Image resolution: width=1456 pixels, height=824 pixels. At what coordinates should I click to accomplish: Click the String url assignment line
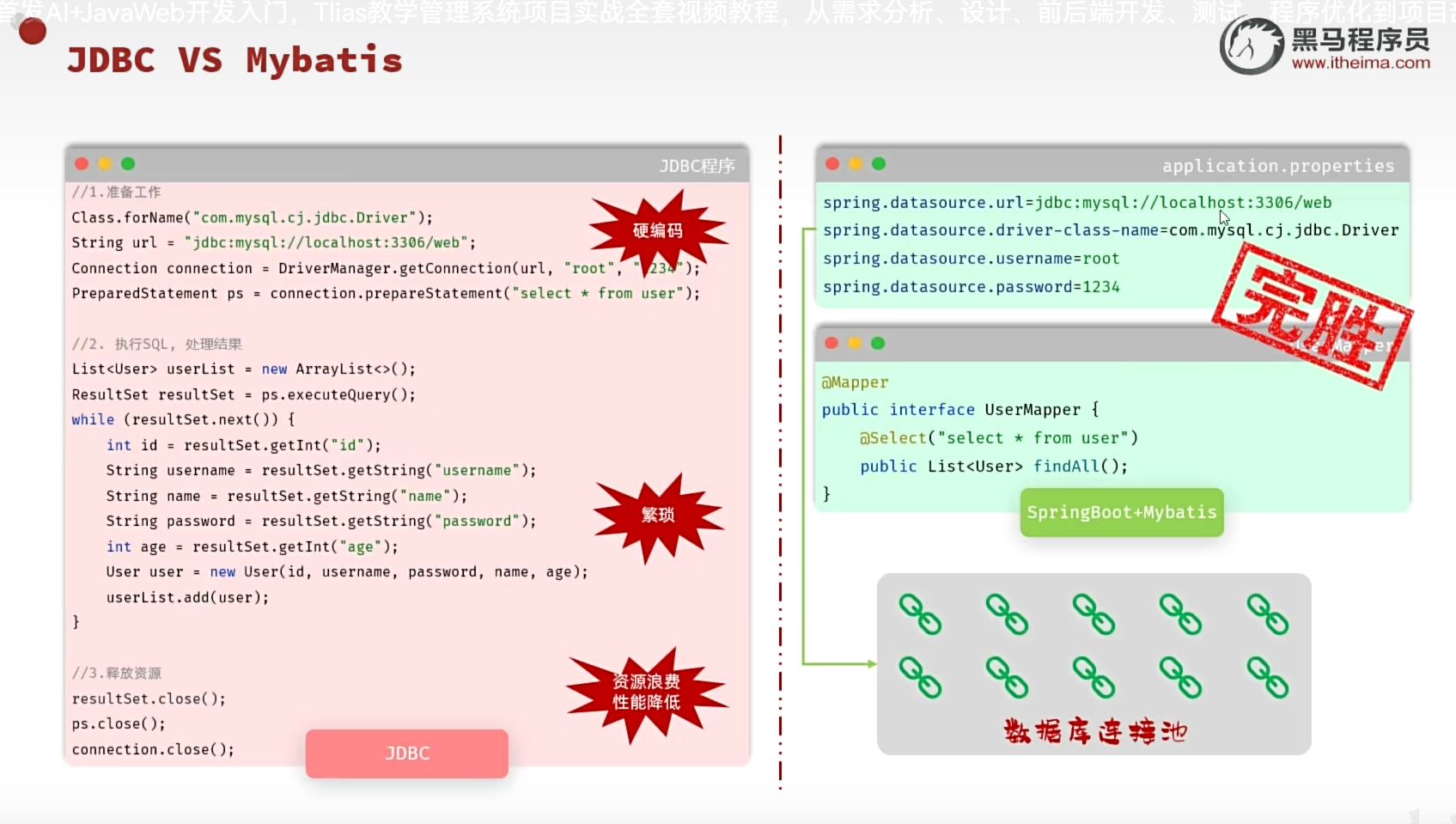coord(273,243)
